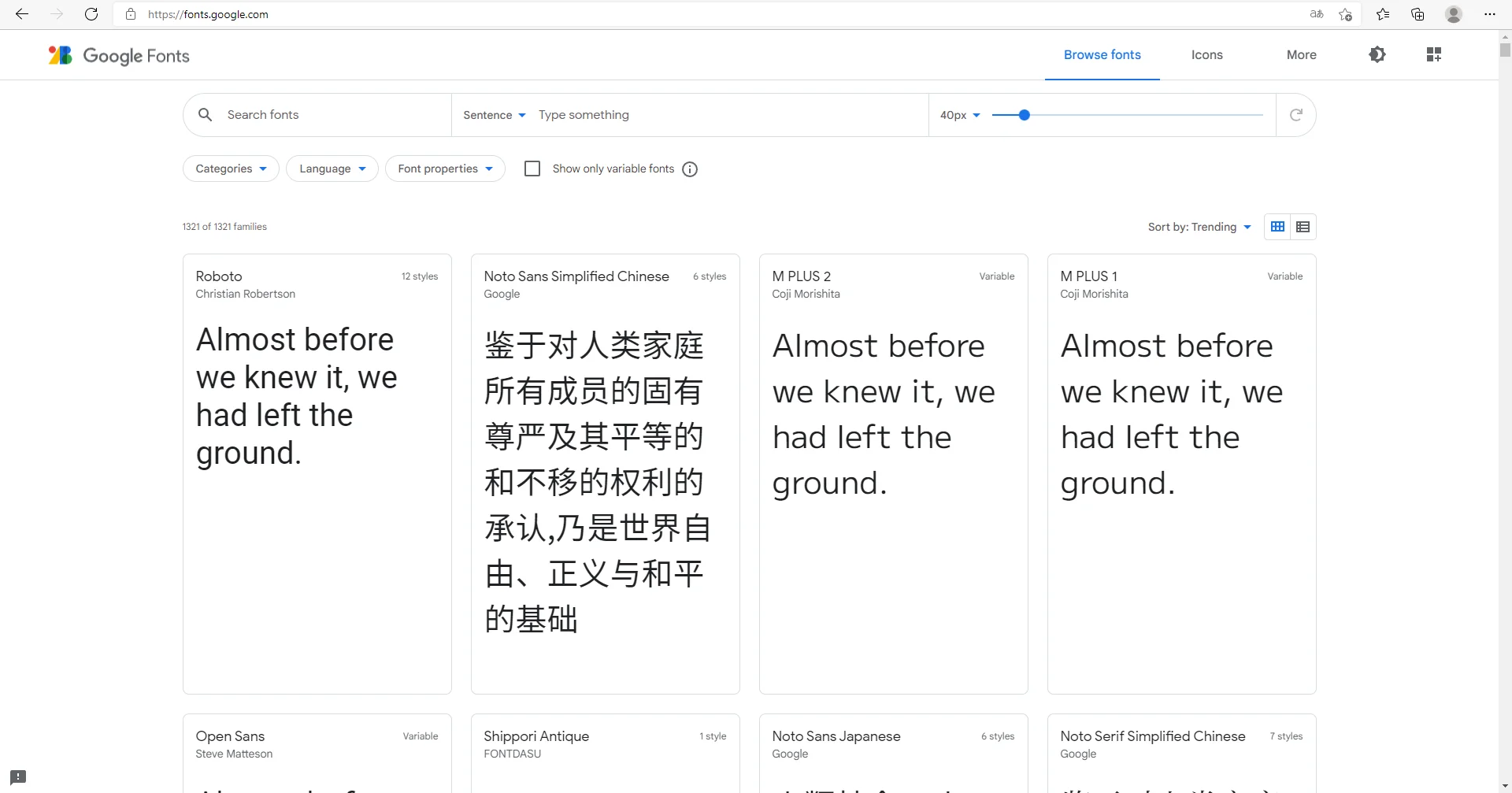Open Noto Serif Simplified Chinese card

click(1182, 753)
